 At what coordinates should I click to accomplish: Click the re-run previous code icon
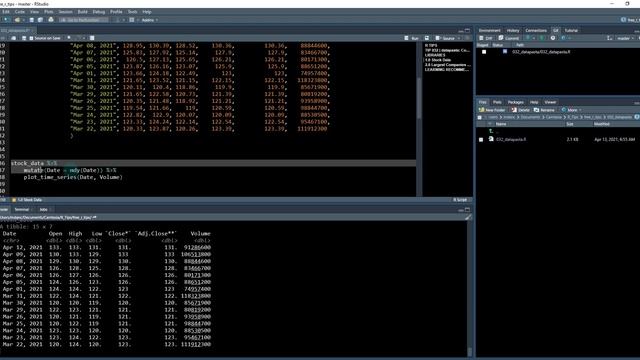click(427, 38)
